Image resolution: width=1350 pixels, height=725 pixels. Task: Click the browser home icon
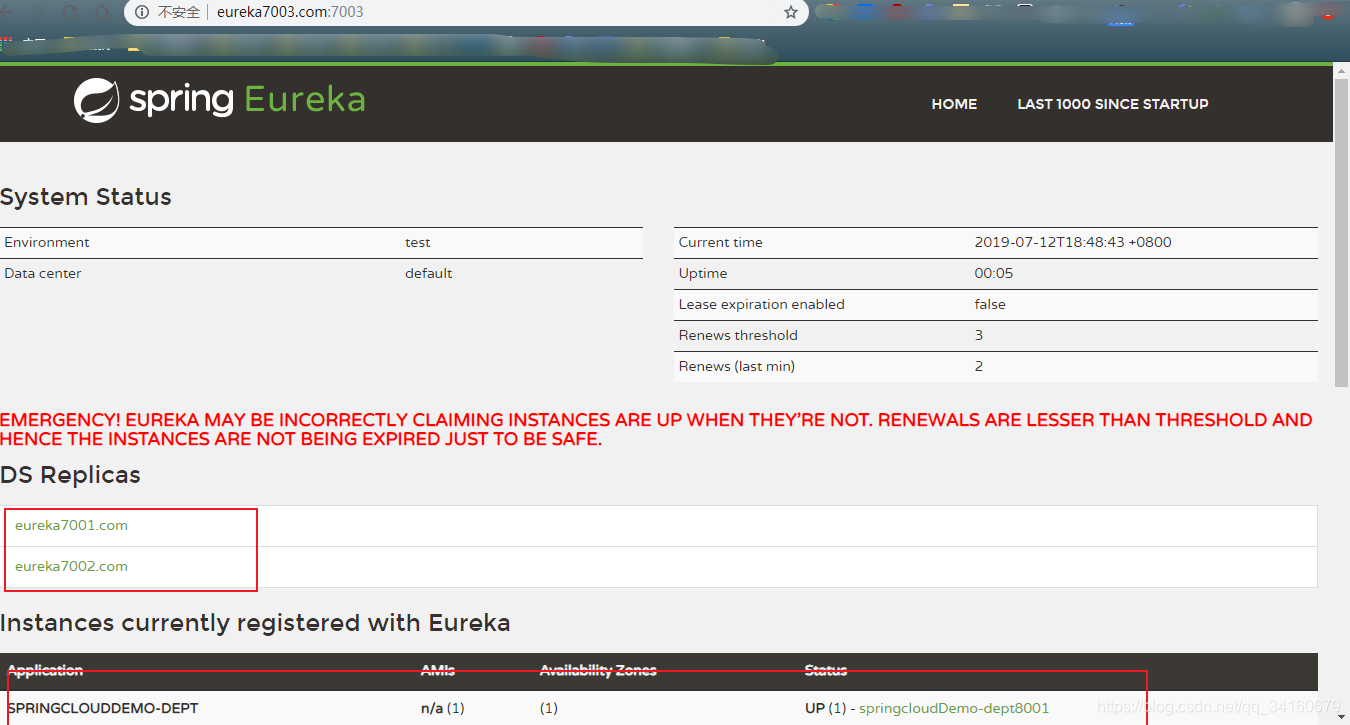pos(102,12)
